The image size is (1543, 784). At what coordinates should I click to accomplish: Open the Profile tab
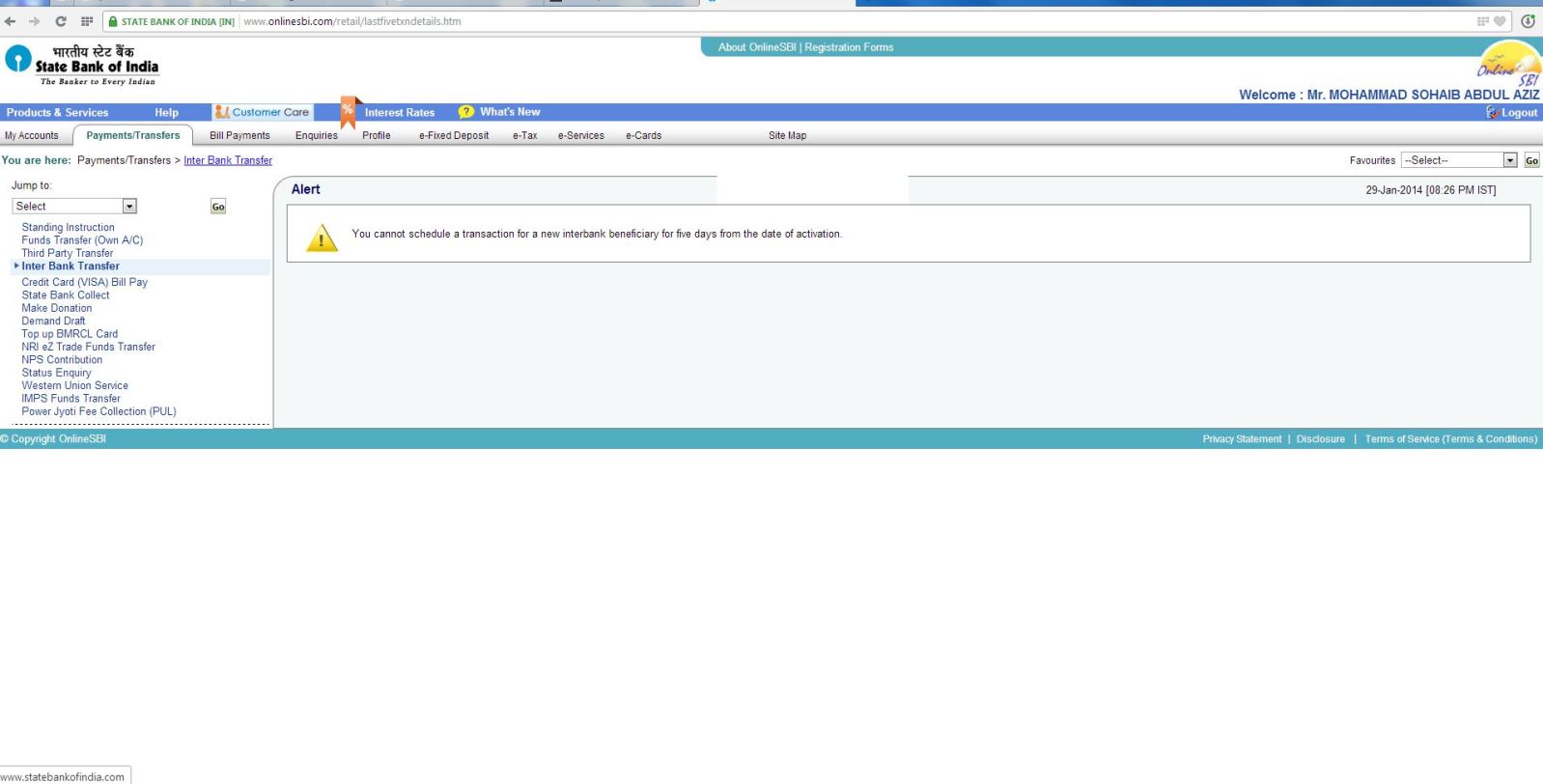point(377,136)
